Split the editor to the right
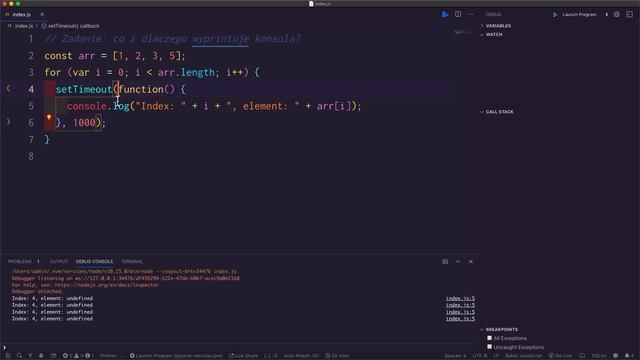This screenshot has width=640, height=360. (458, 14)
